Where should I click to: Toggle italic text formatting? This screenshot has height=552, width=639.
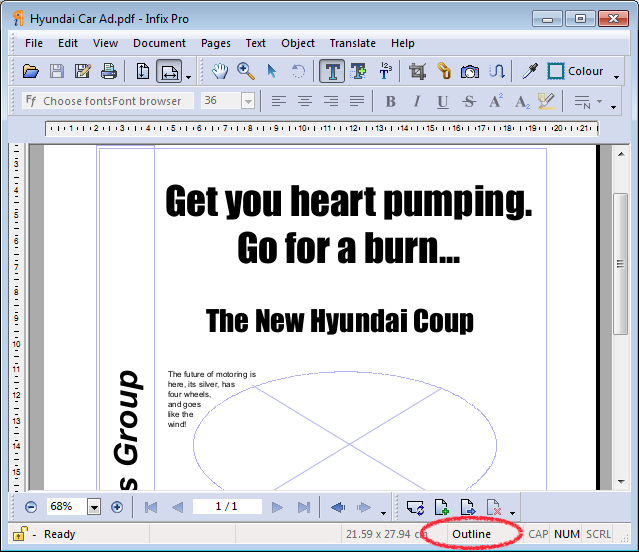click(416, 101)
